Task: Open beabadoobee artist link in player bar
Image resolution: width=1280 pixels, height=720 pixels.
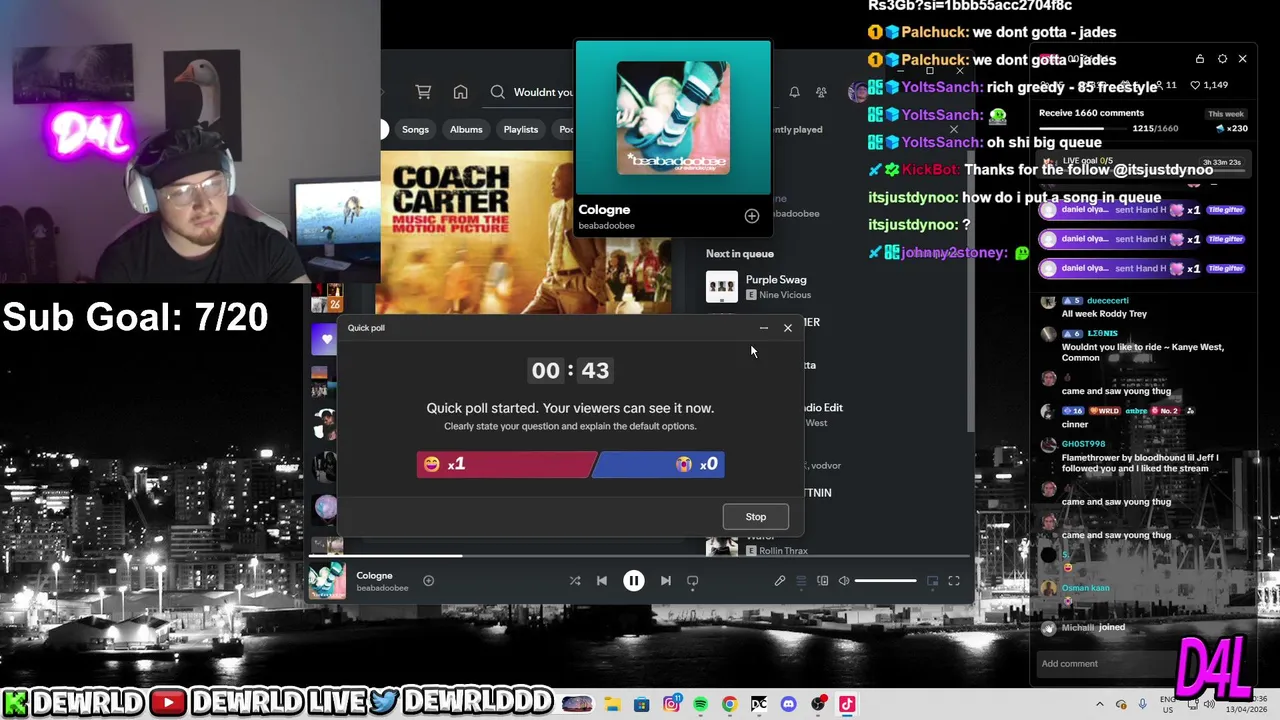Action: click(x=382, y=588)
